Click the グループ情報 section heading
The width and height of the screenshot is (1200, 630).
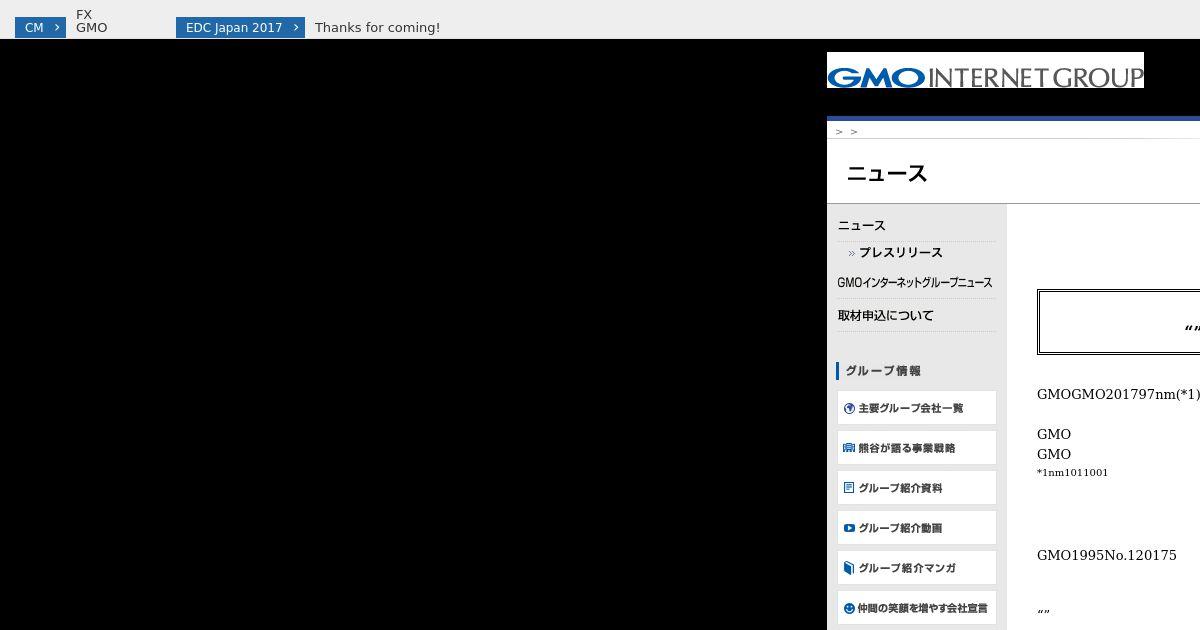point(883,371)
